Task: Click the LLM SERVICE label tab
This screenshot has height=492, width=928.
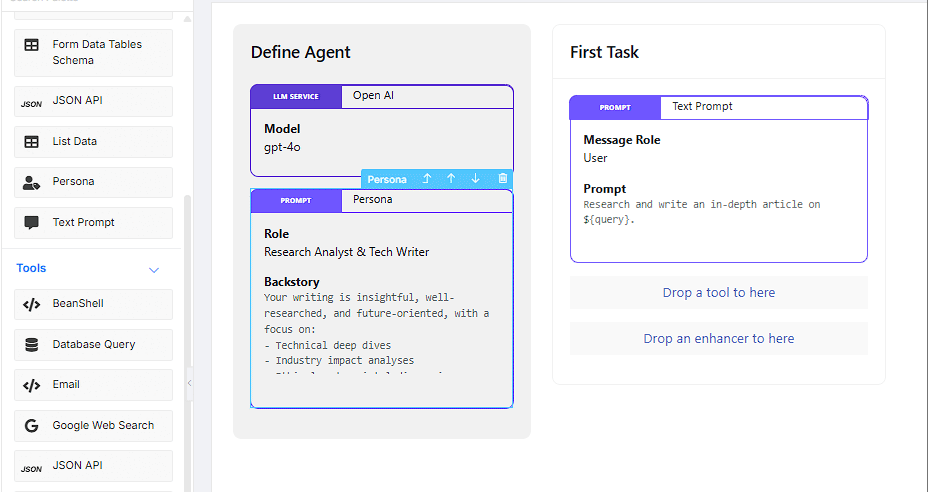Action: point(296,97)
